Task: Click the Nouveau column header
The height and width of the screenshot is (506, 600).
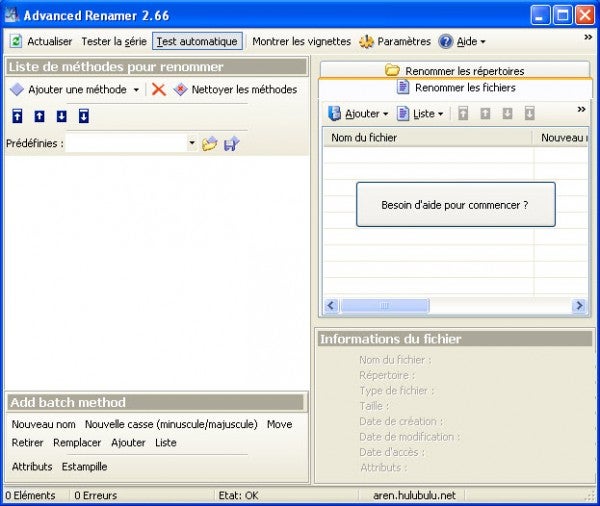Action: click(561, 138)
